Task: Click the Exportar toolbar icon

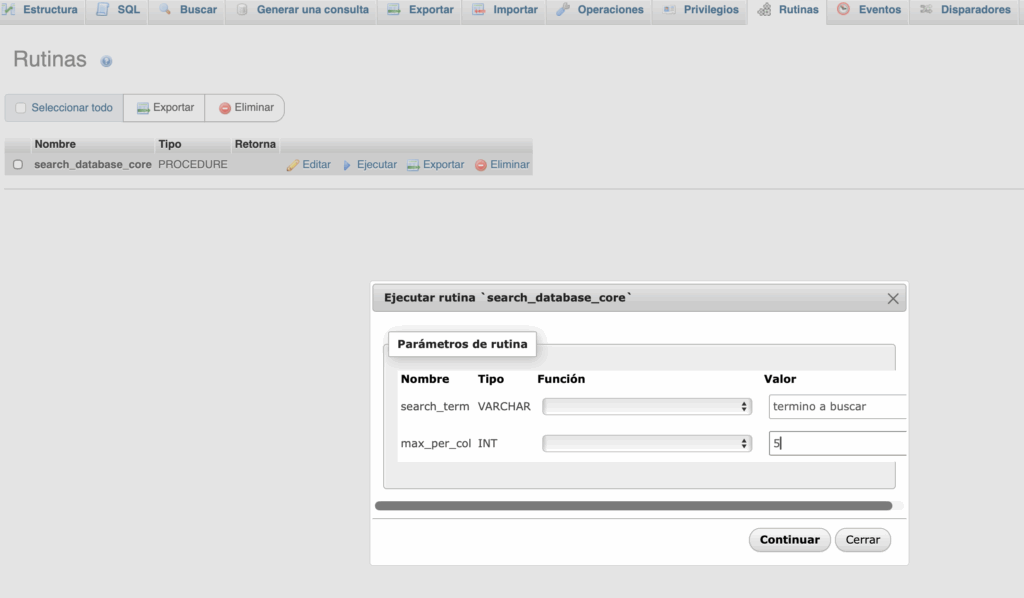Action: [x=392, y=10]
